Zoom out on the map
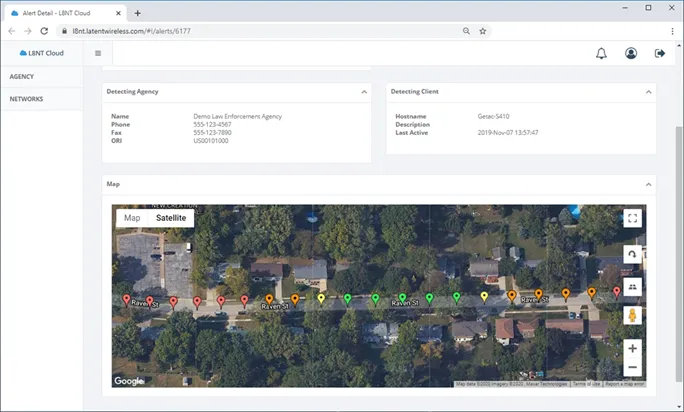Viewport: 684px width, 412px height. [x=632, y=367]
